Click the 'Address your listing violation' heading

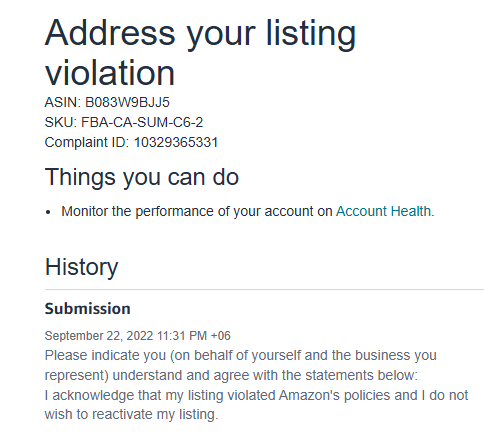pos(200,53)
